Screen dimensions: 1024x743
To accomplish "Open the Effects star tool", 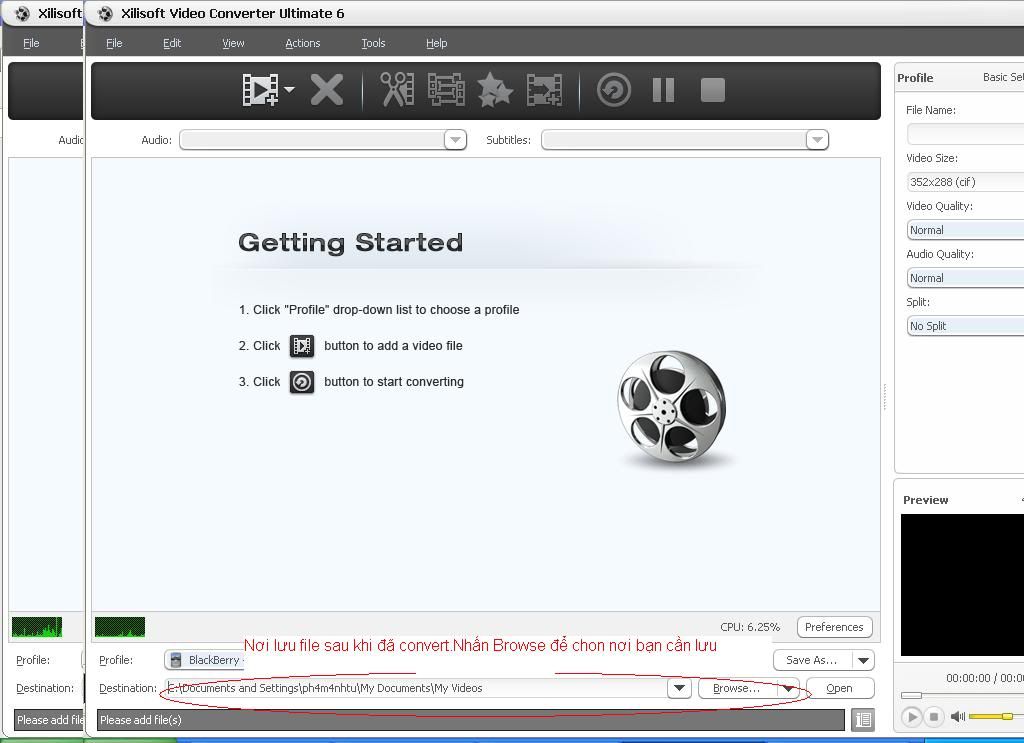I will pyautogui.click(x=495, y=90).
